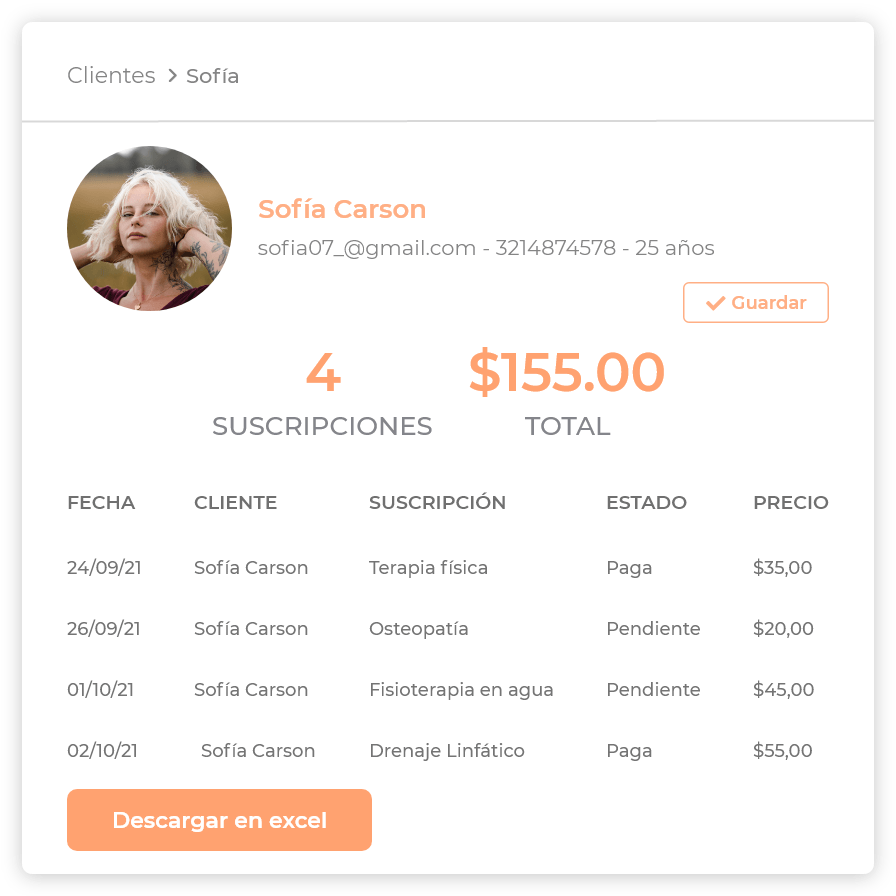896x896 pixels.
Task: Click the 4 suscripciones counter
Action: 323,373
